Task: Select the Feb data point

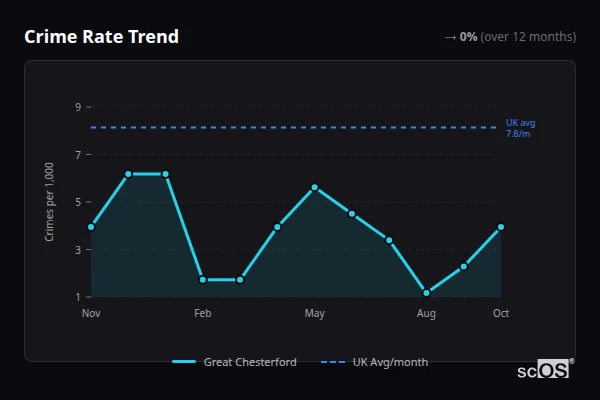Action: coord(203,280)
